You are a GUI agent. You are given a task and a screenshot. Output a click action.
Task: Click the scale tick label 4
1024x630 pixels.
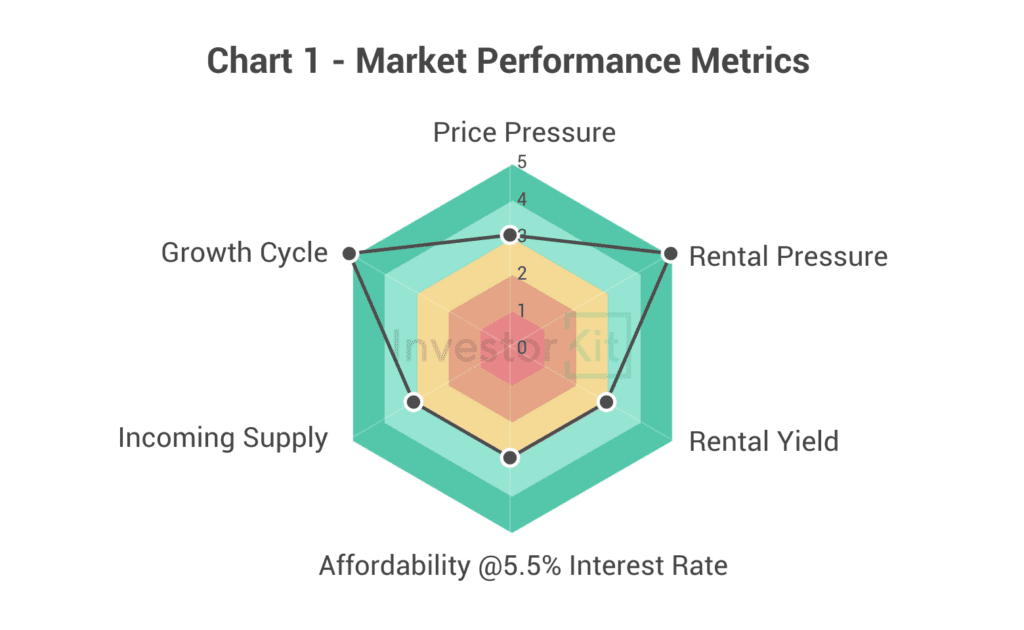click(521, 198)
